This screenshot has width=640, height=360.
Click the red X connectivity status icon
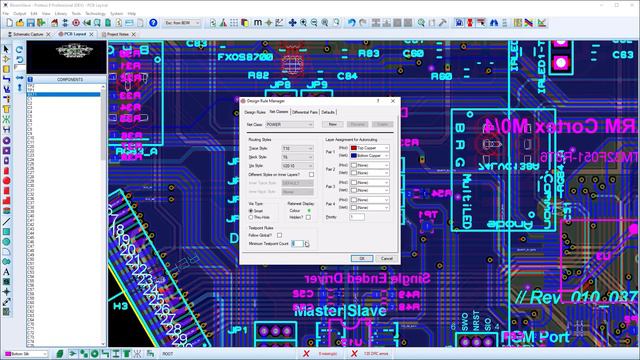tap(306, 353)
